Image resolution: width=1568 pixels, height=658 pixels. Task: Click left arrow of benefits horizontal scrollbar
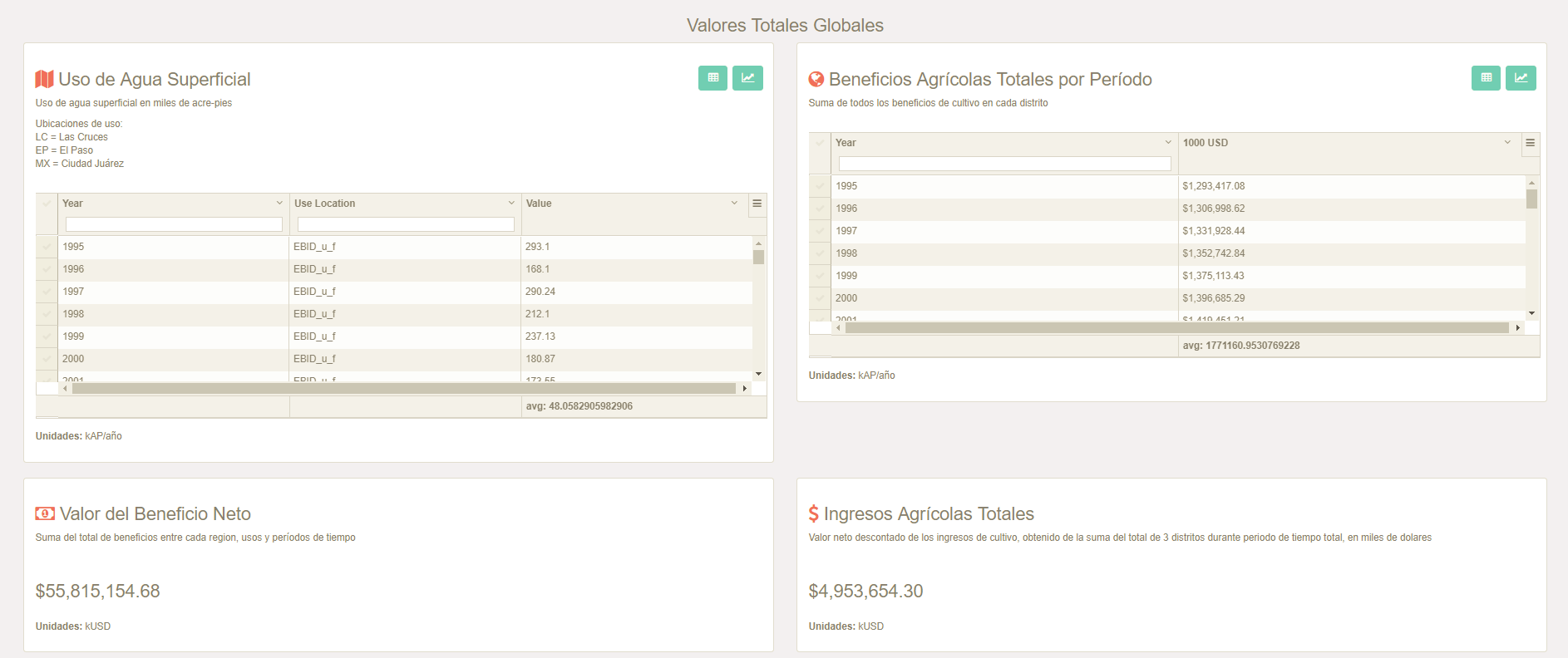click(x=838, y=328)
